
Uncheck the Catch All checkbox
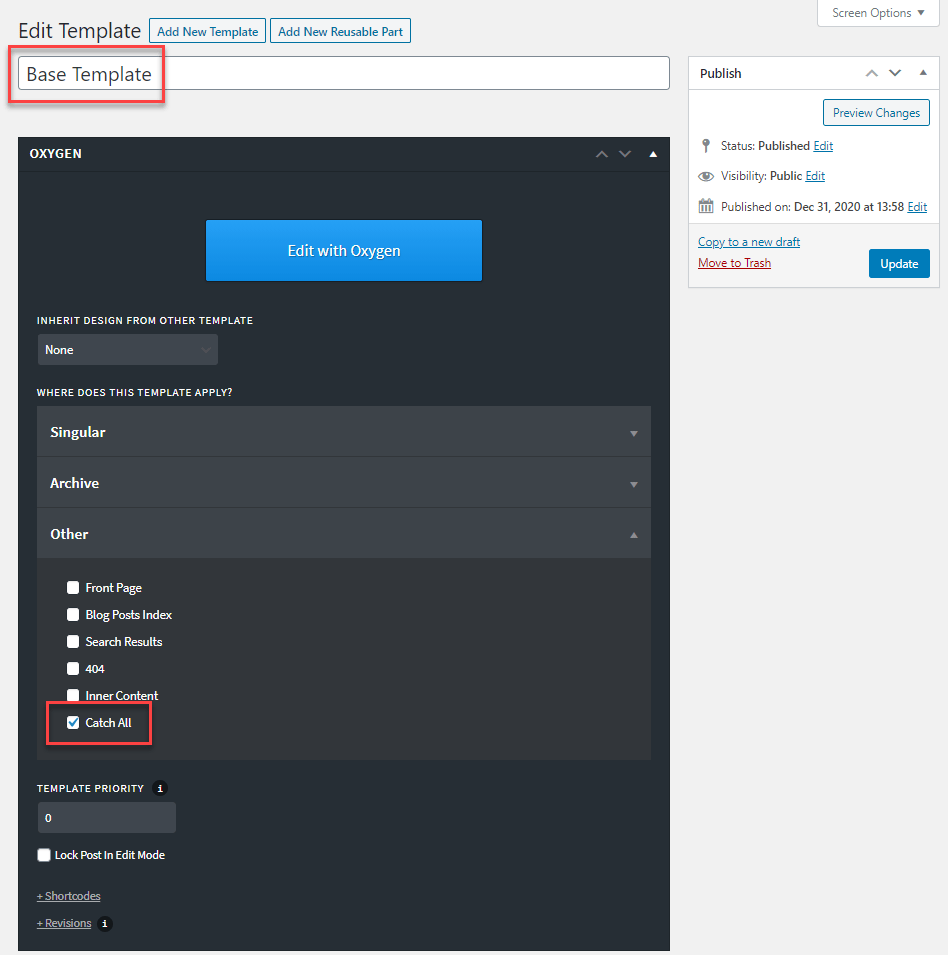(72, 722)
